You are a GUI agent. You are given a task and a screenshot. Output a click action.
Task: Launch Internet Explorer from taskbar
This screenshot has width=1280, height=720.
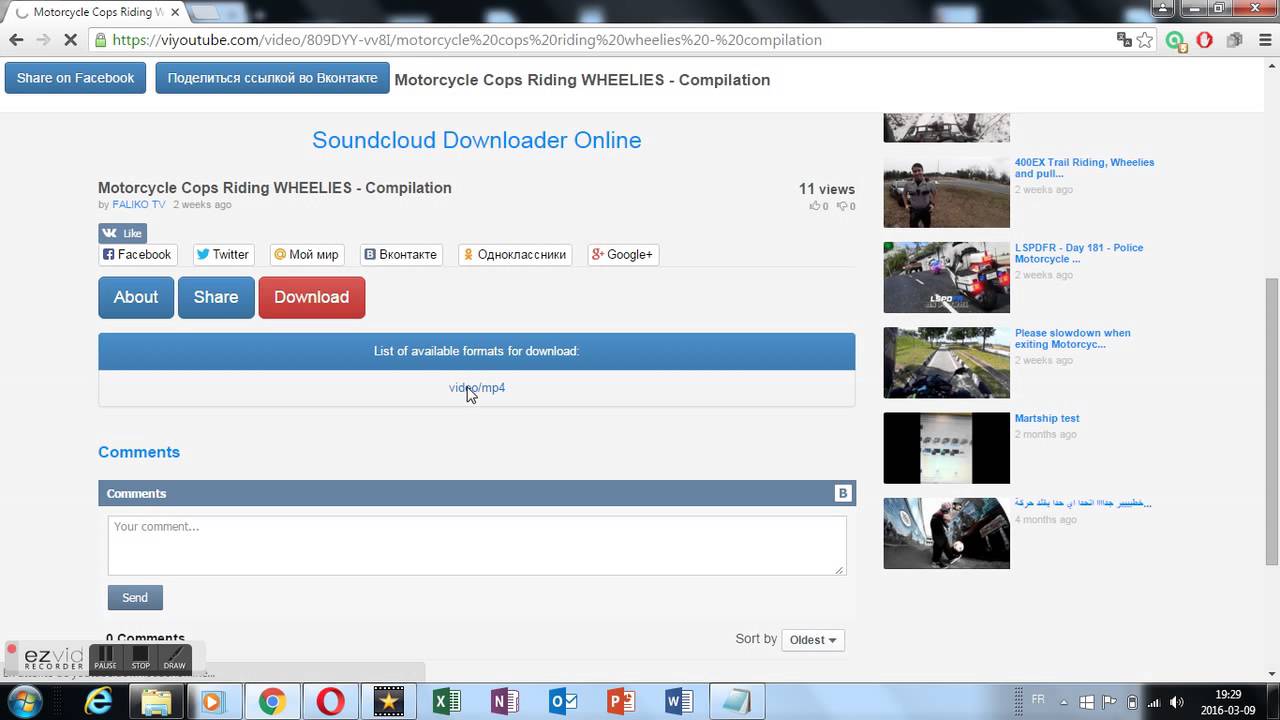[98, 702]
